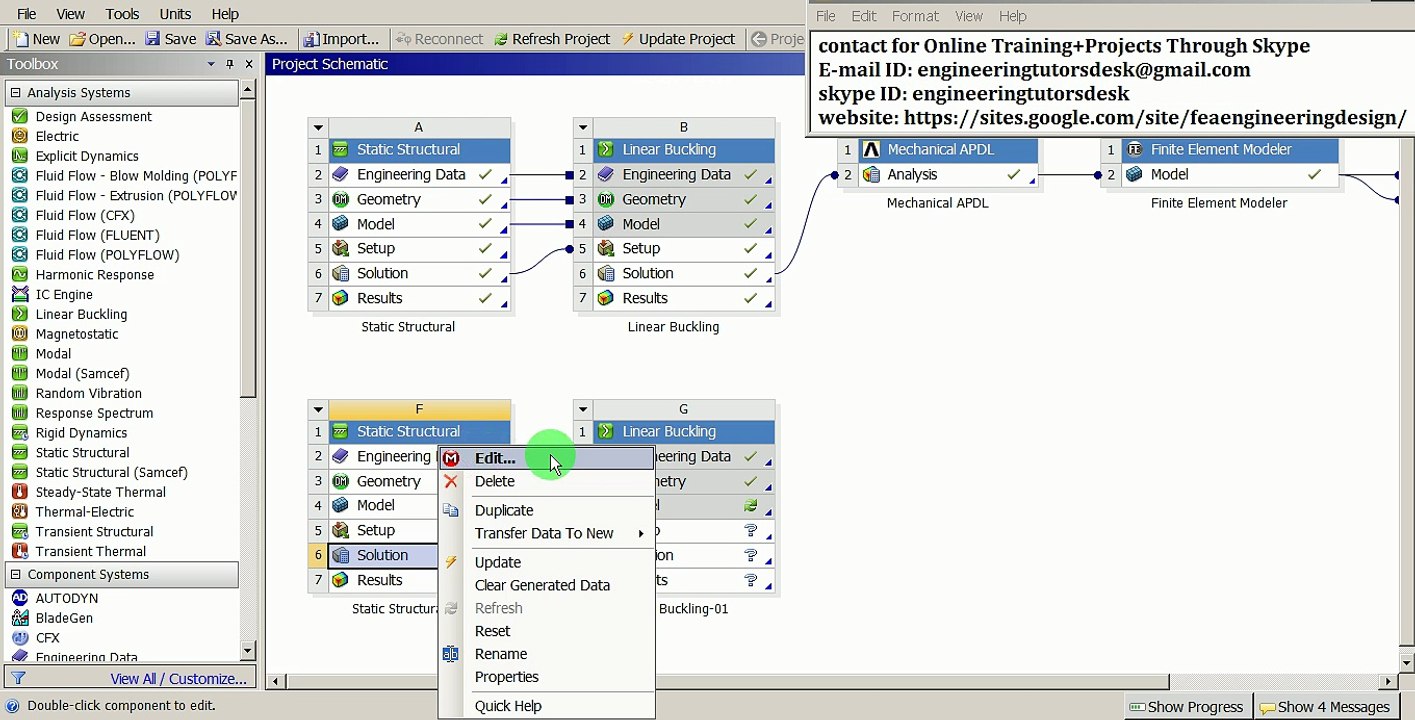The width and height of the screenshot is (1415, 720).
Task: Click View All / Customize... link
Action: (179, 679)
